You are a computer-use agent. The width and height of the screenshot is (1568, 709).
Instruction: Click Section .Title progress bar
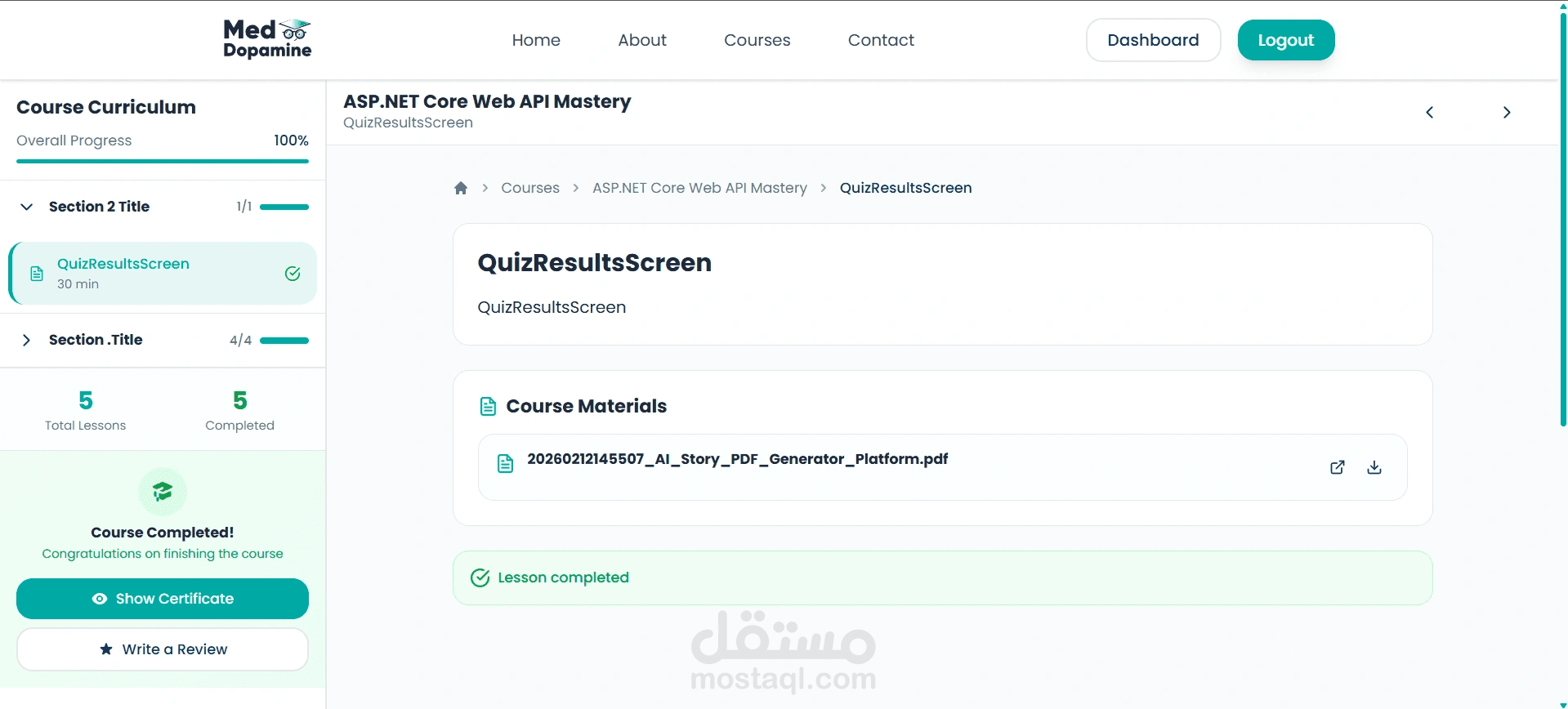coord(284,341)
